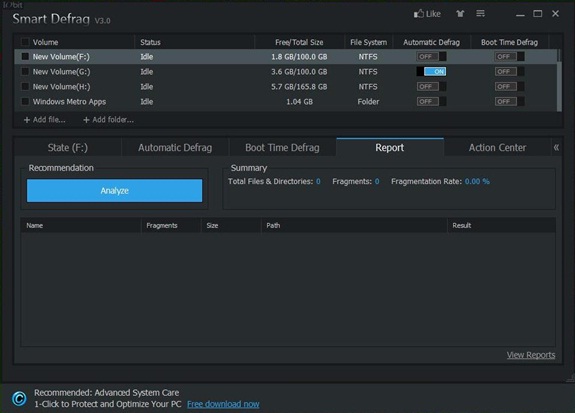
Task: Click the blue Analyze button
Action: pyautogui.click(x=114, y=191)
